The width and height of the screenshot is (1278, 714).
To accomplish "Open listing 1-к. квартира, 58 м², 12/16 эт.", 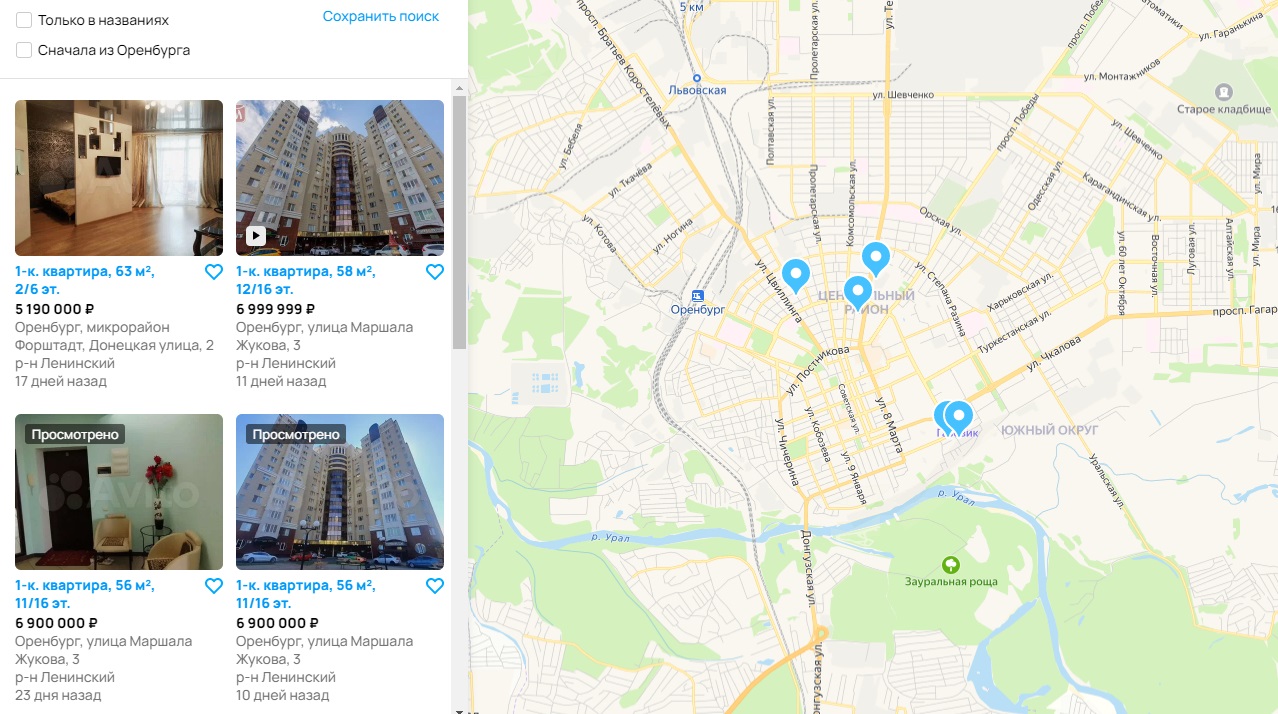I will point(306,280).
